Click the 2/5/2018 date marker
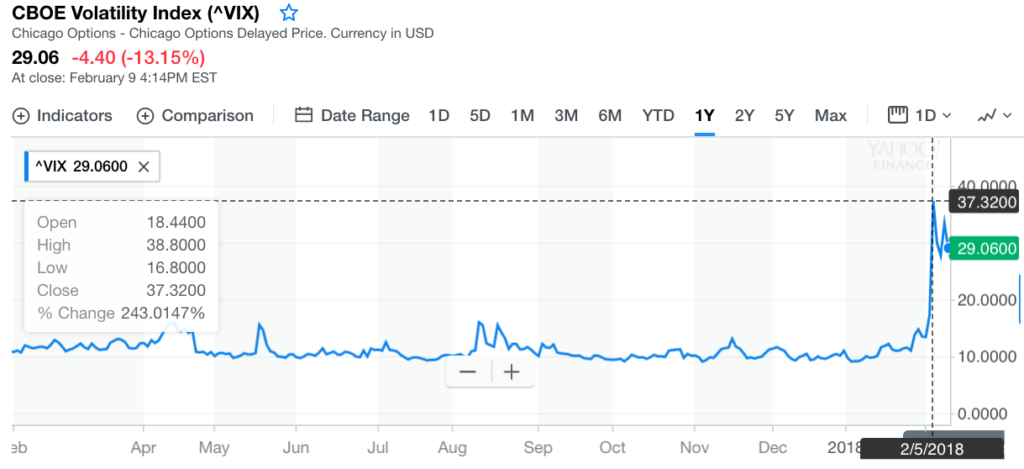 click(930, 449)
